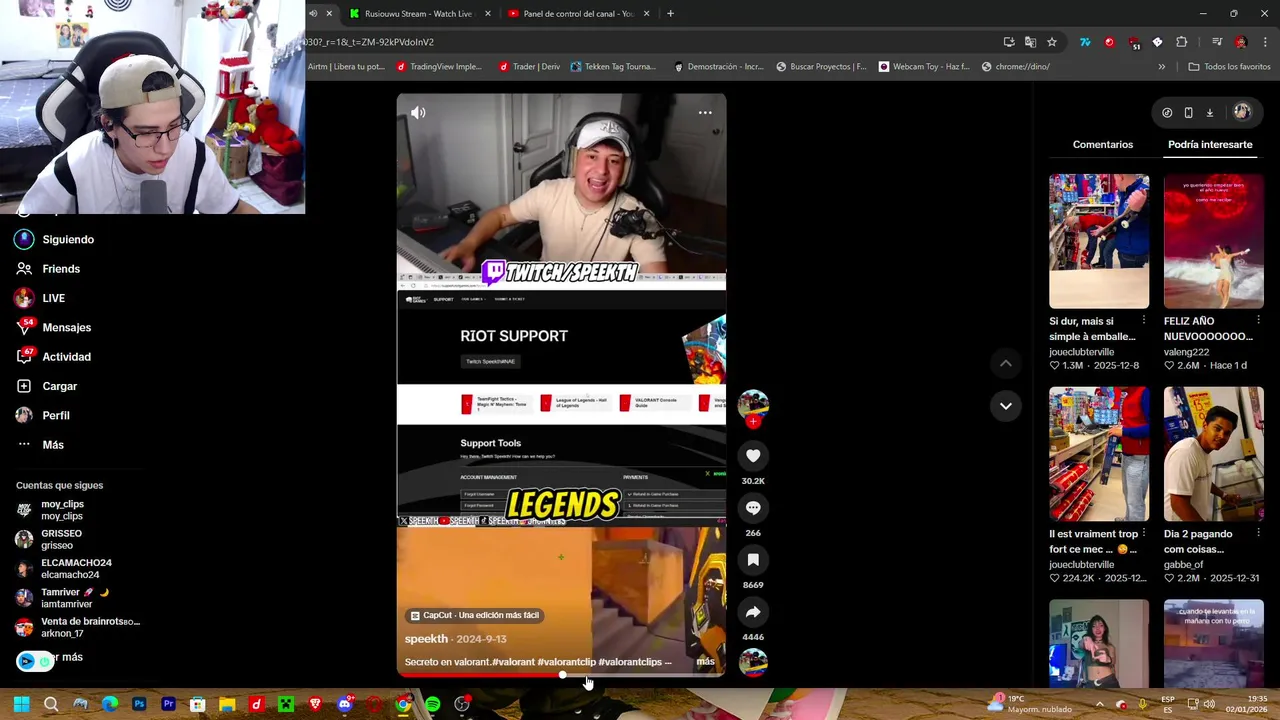Mute the TikTok video sound
The width and height of the screenshot is (1280, 720).
pos(418,113)
